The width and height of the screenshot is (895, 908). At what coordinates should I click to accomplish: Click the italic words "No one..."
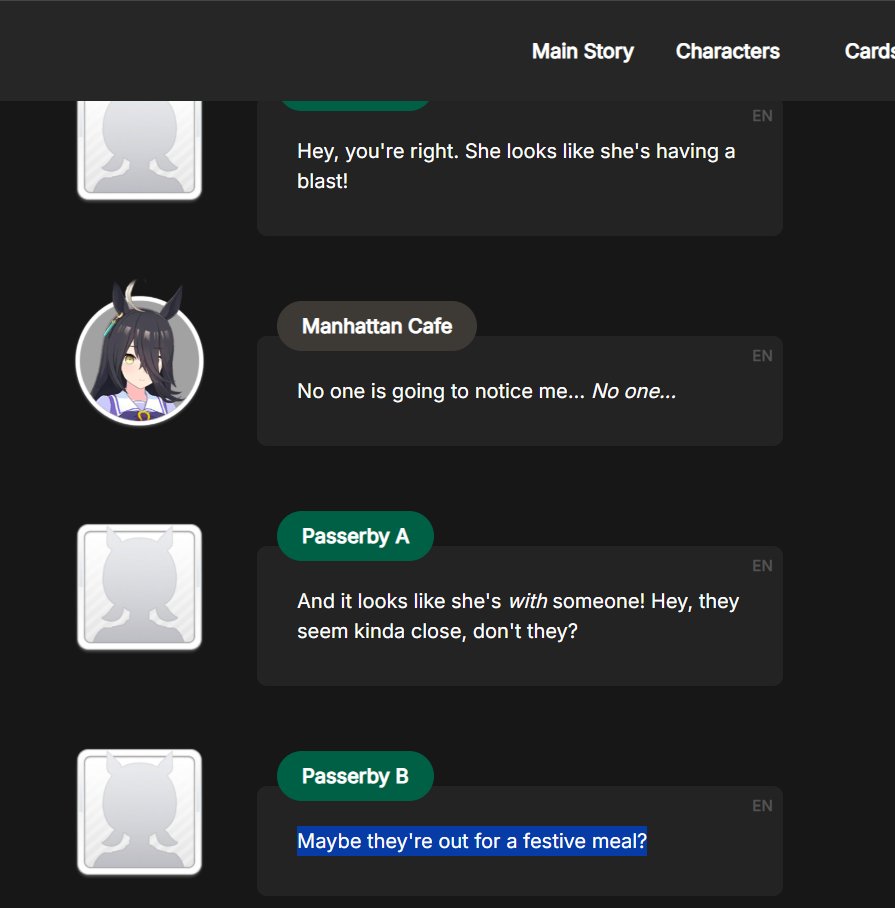click(634, 391)
